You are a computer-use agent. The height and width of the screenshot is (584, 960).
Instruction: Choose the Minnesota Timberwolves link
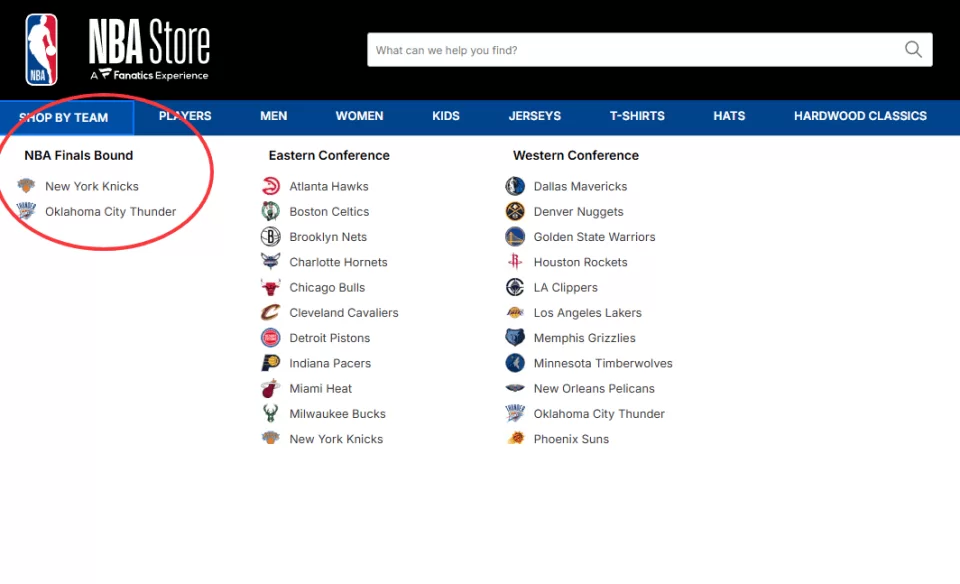point(603,364)
